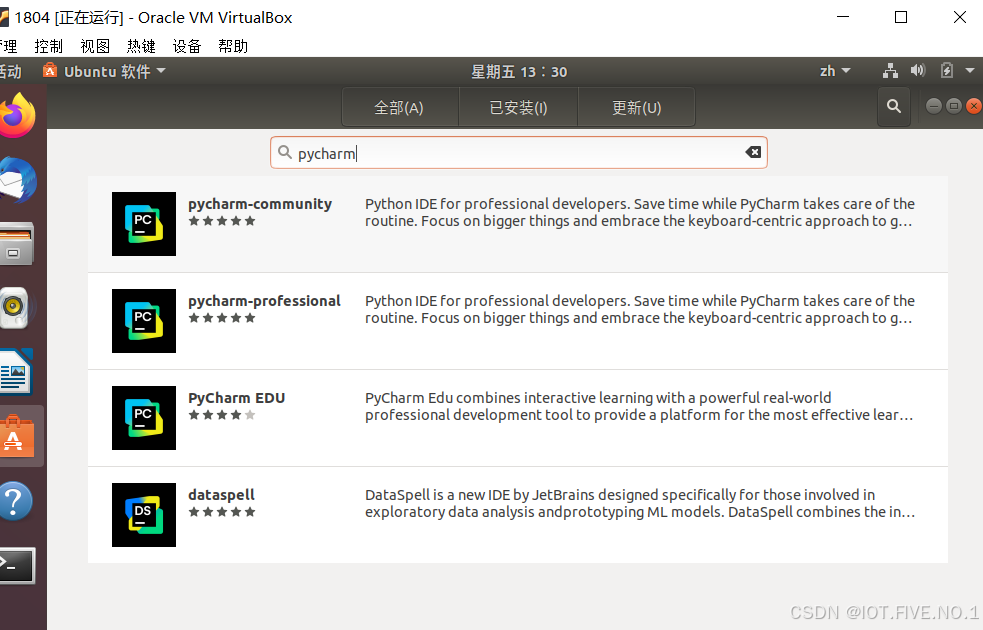Open the 控制 VirtualBox menu
The image size is (983, 630).
pyautogui.click(x=48, y=46)
